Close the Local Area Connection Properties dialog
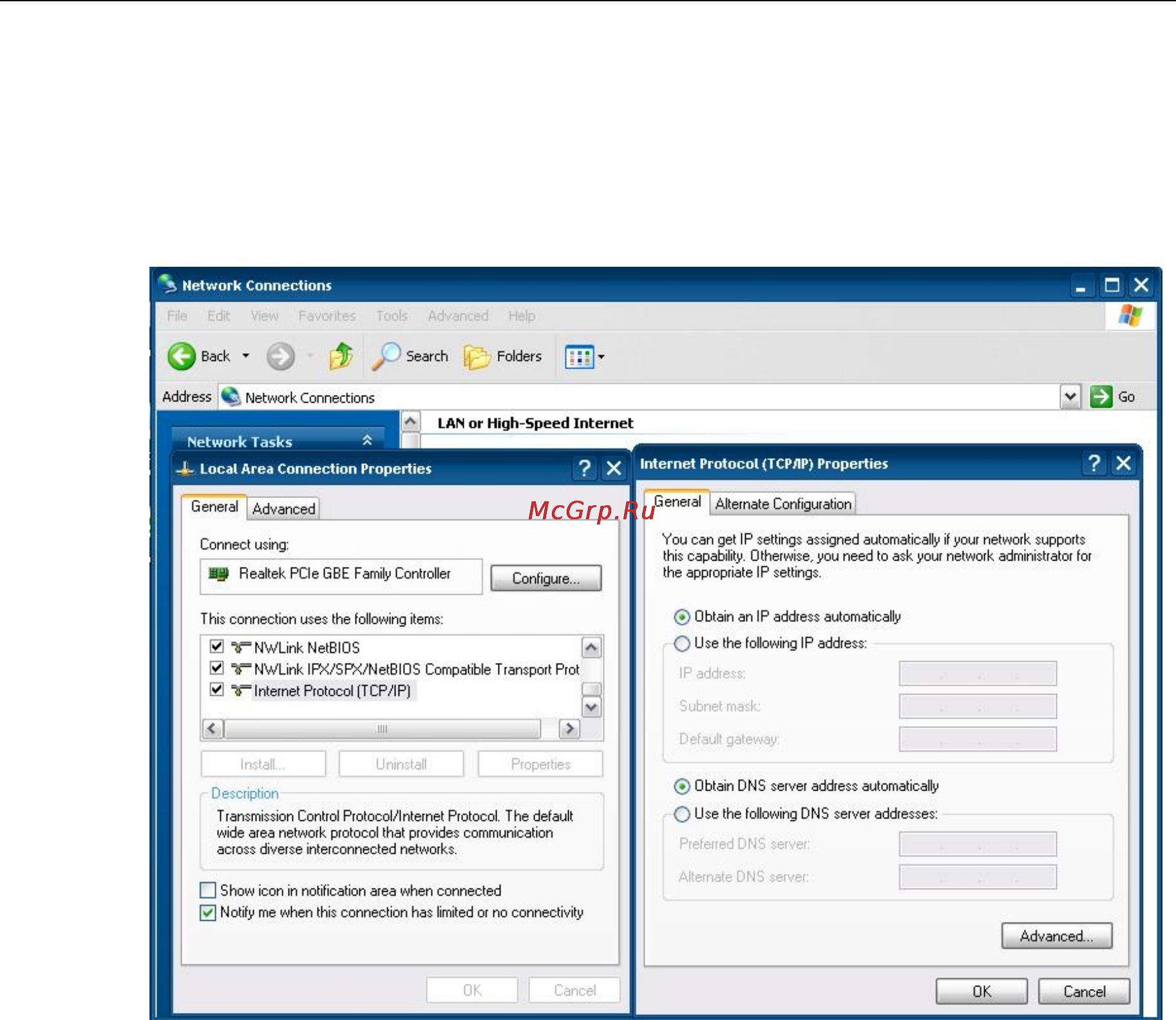 tap(614, 468)
